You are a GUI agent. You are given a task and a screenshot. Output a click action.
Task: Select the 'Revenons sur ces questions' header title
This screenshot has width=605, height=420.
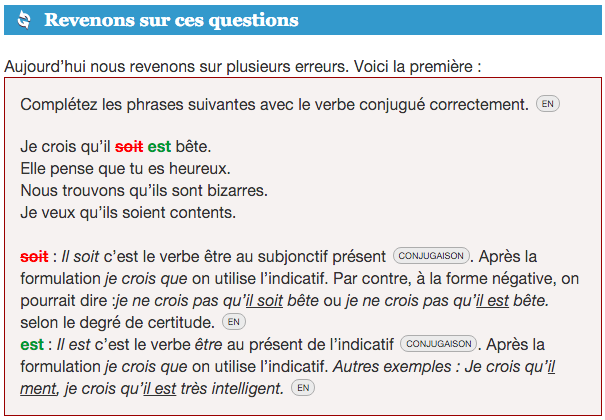tap(171, 20)
